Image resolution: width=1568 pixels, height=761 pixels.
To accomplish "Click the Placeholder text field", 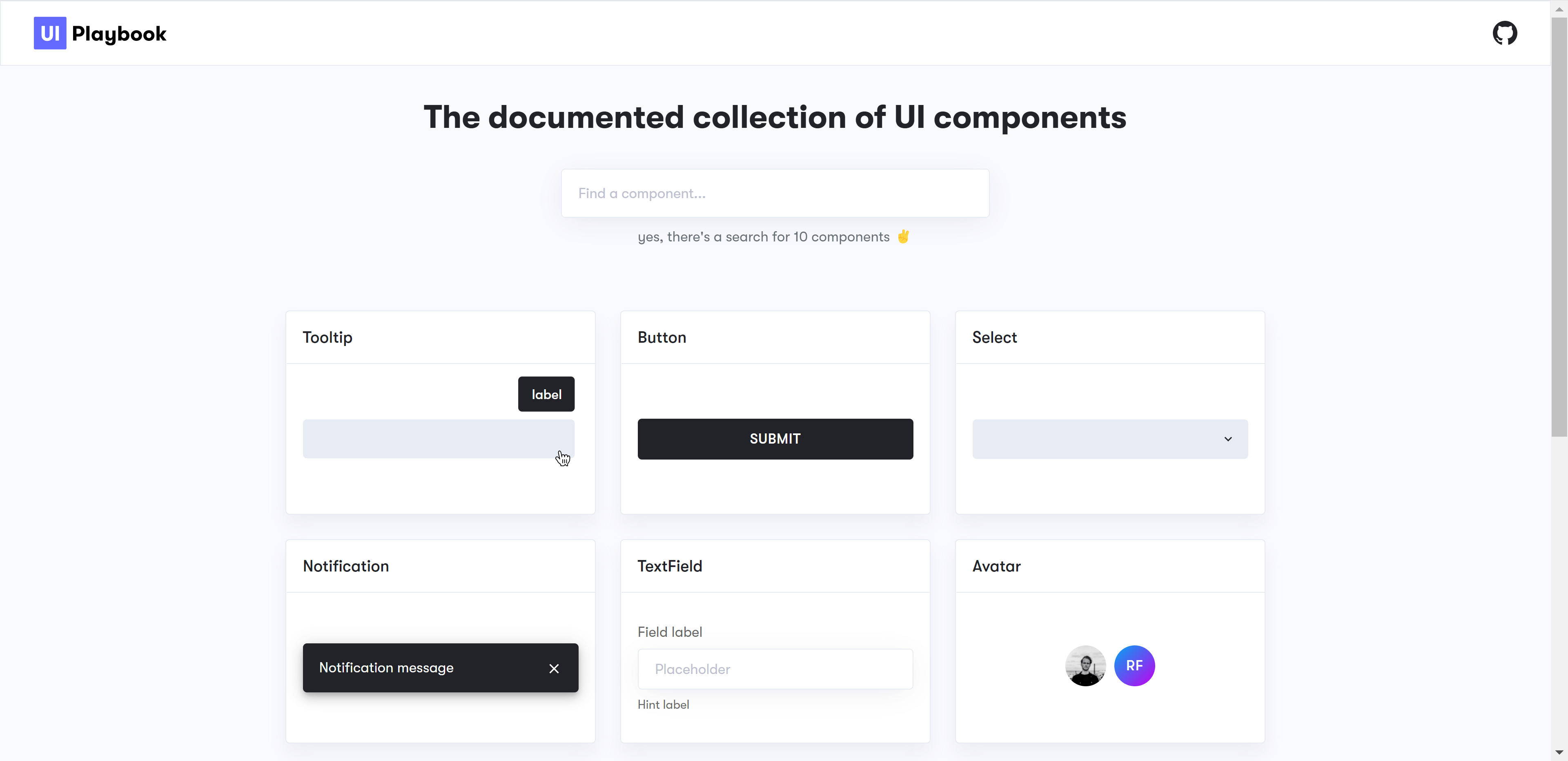I will [x=774, y=669].
